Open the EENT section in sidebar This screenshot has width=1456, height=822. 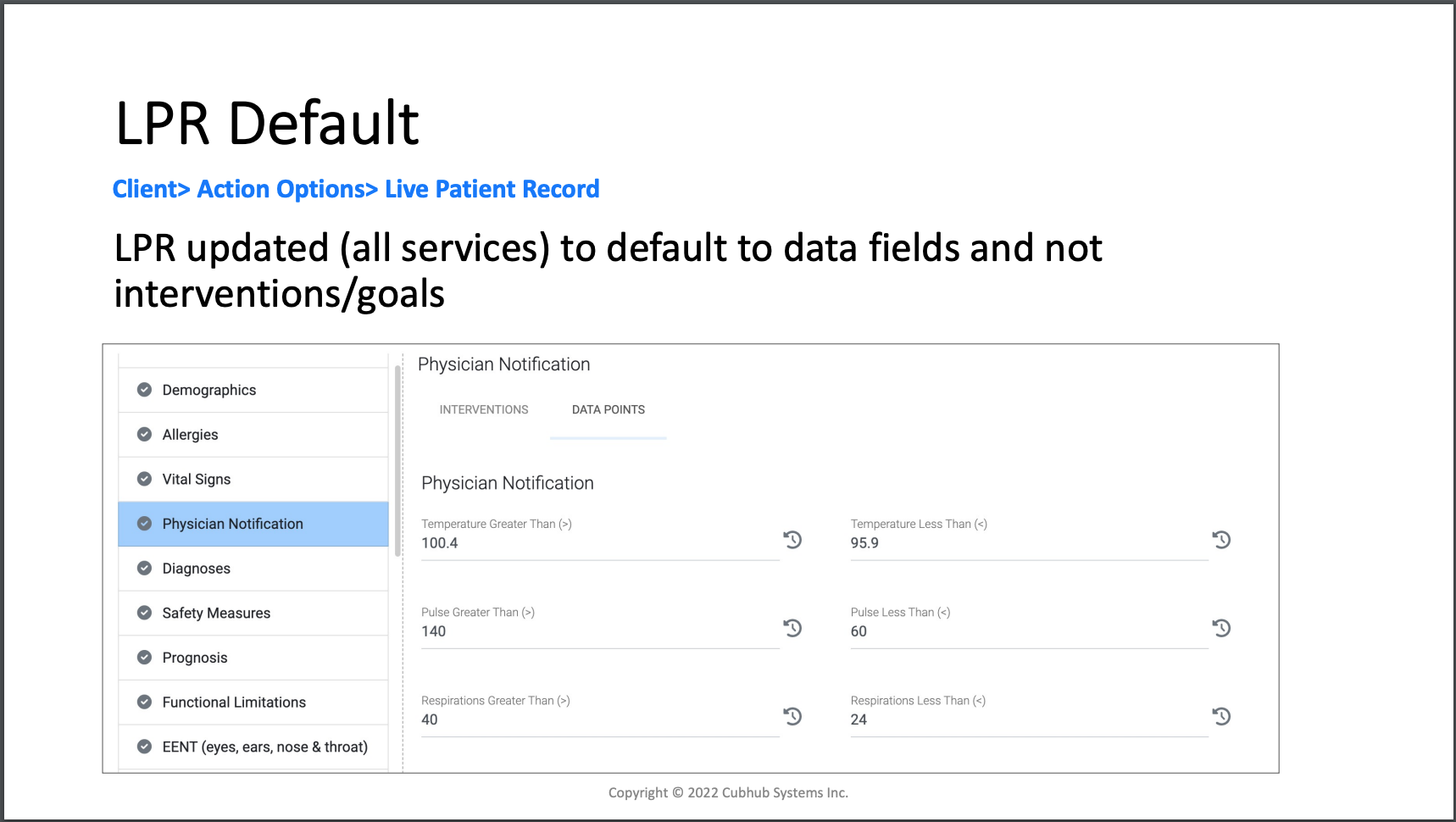coord(253,747)
